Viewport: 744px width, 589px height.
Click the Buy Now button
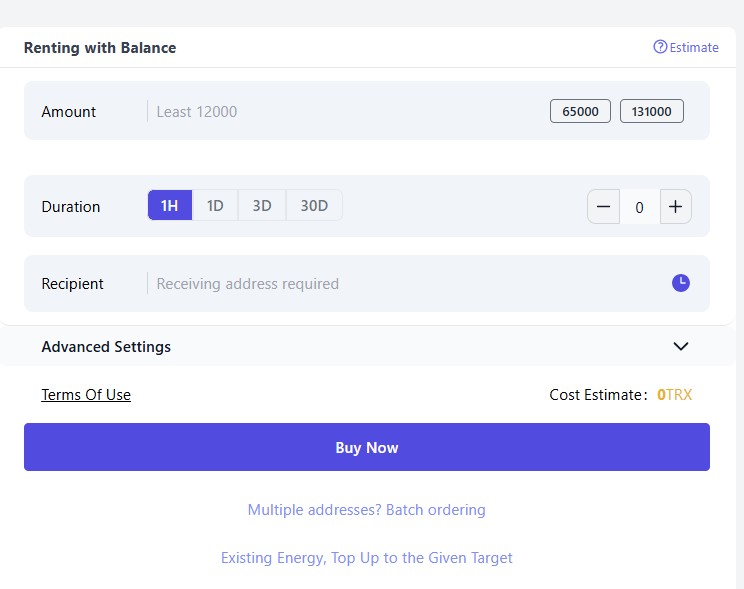pos(367,447)
